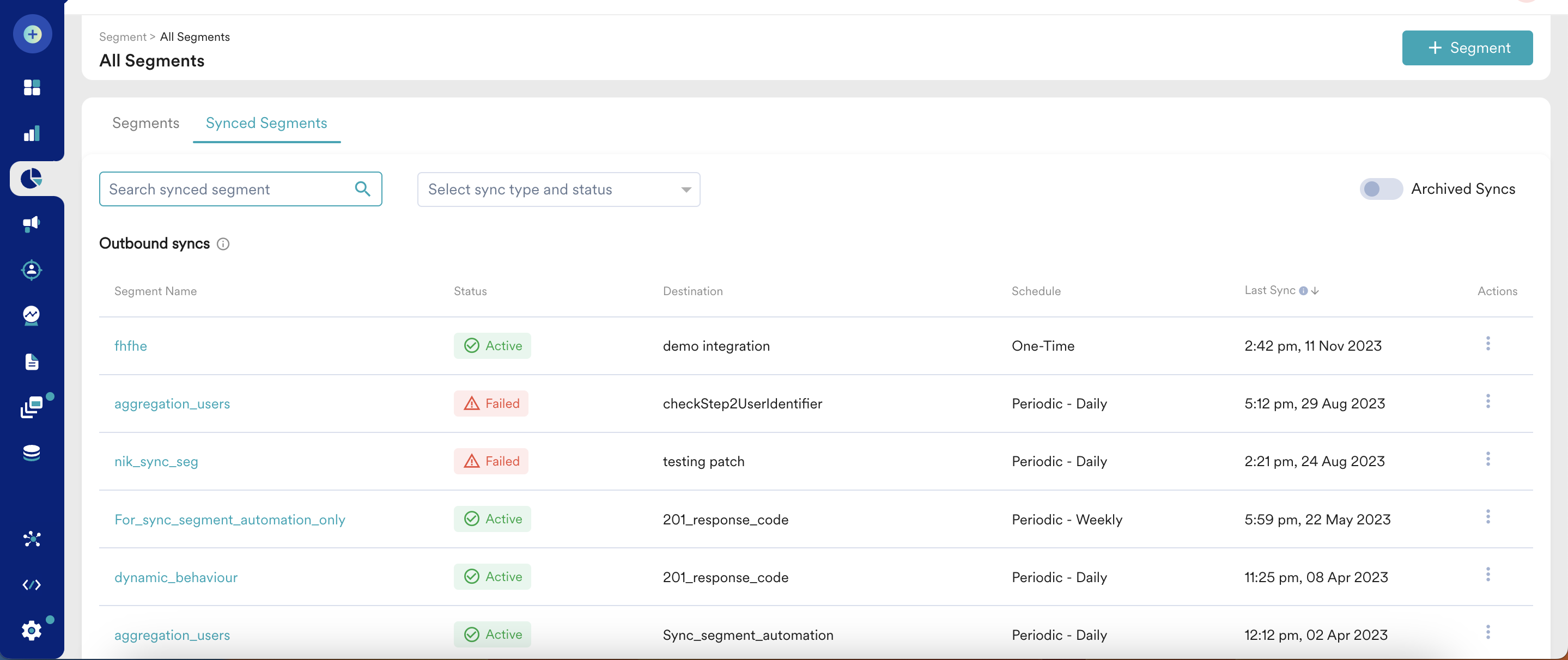Open the code brackets developer icon
This screenshot has width=1568, height=660.
pos(32,584)
